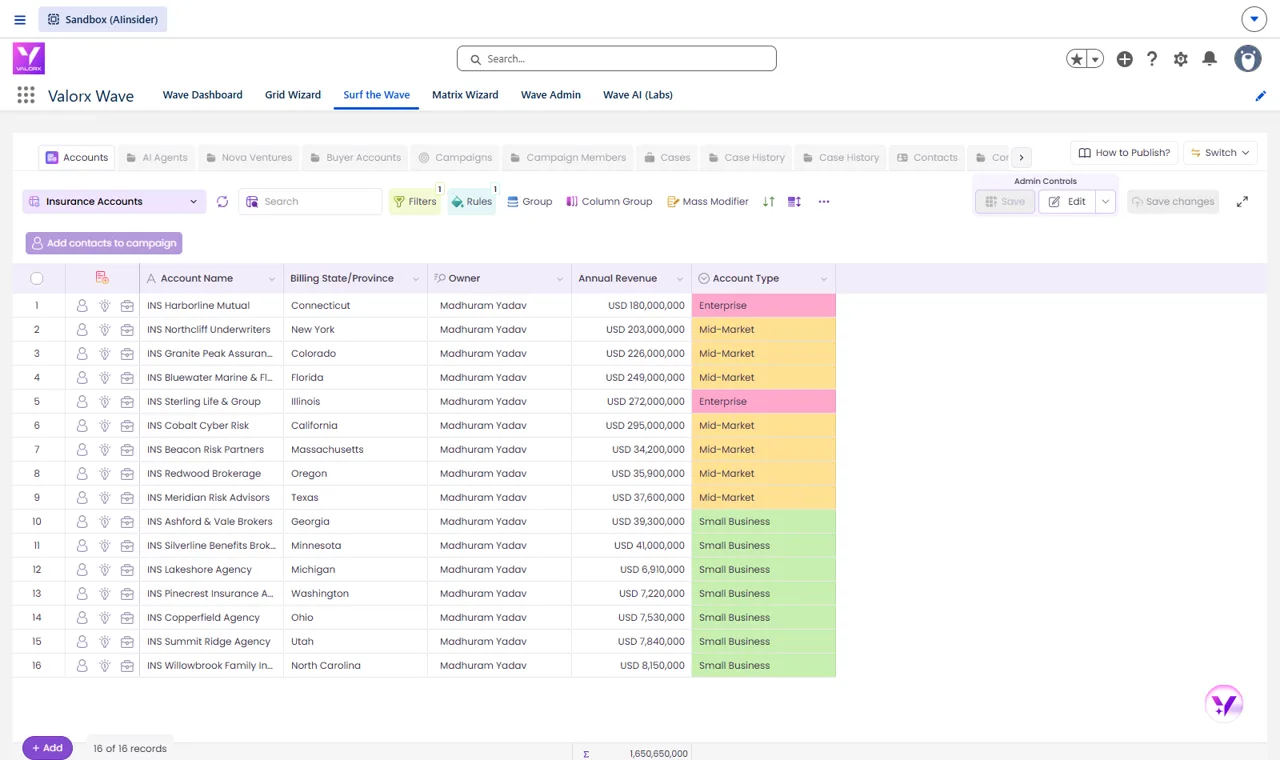Viewport: 1280px width, 760px height.
Task: Open Account Name column dropdown arrow
Action: tap(271, 279)
